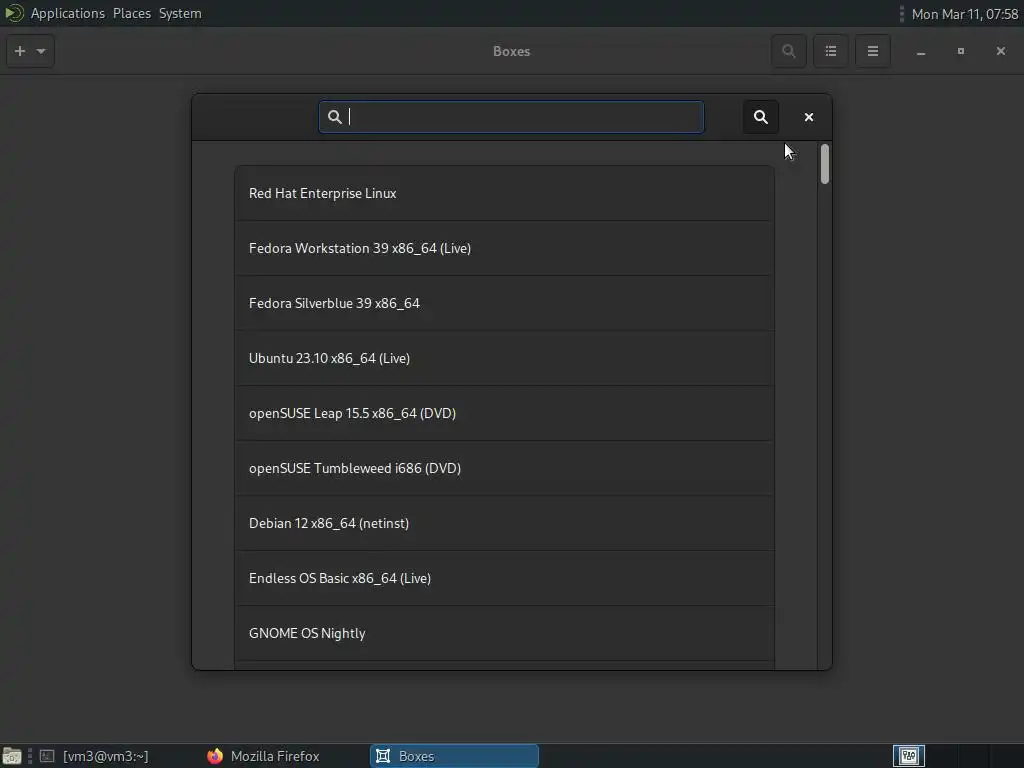Pick Endless OS Basic x86_64 (Live)

pyautogui.click(x=504, y=578)
